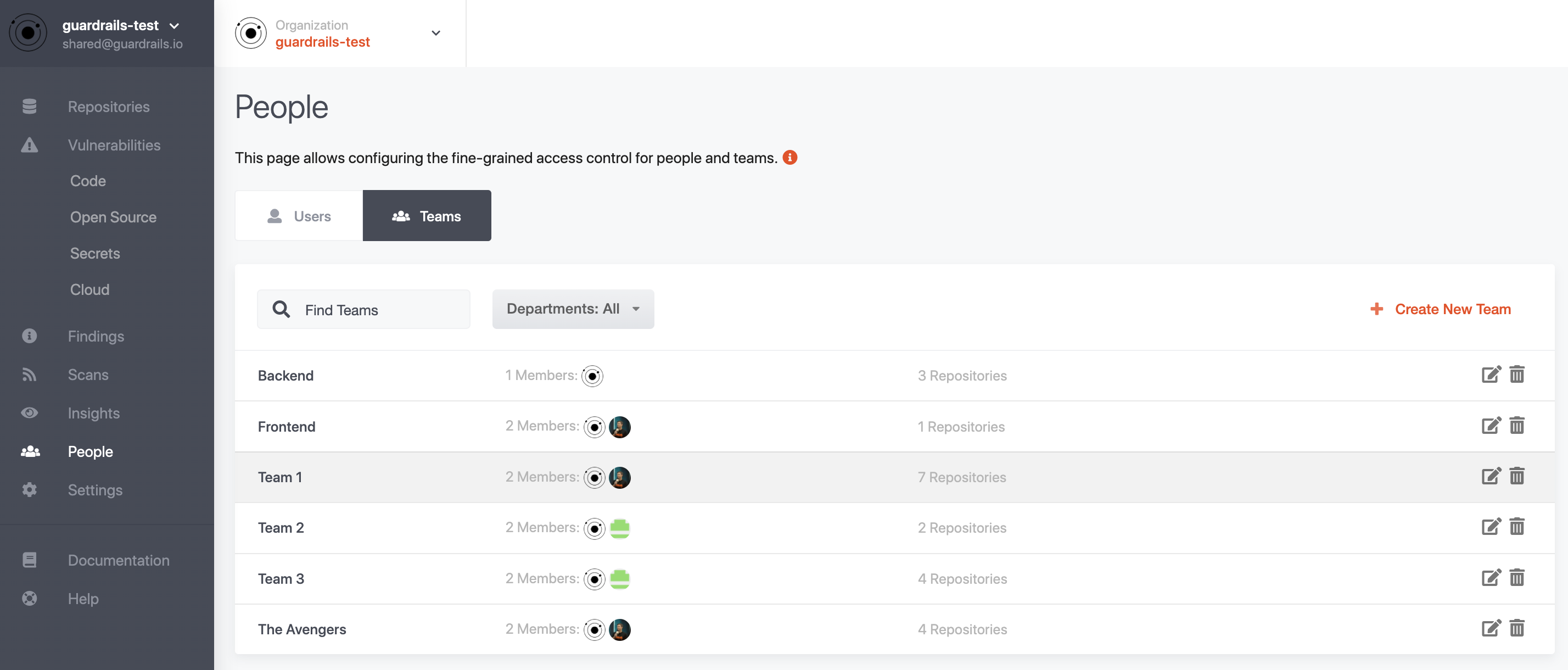This screenshot has height=670, width=1568.
Task: Click the Repositories database icon in sidebar
Action: click(29, 107)
